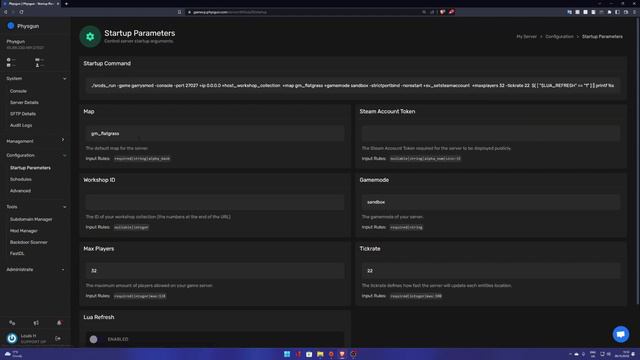The height and width of the screenshot is (360, 640).
Task: Click the Physgun logo in the sidebar
Action: coord(11,26)
